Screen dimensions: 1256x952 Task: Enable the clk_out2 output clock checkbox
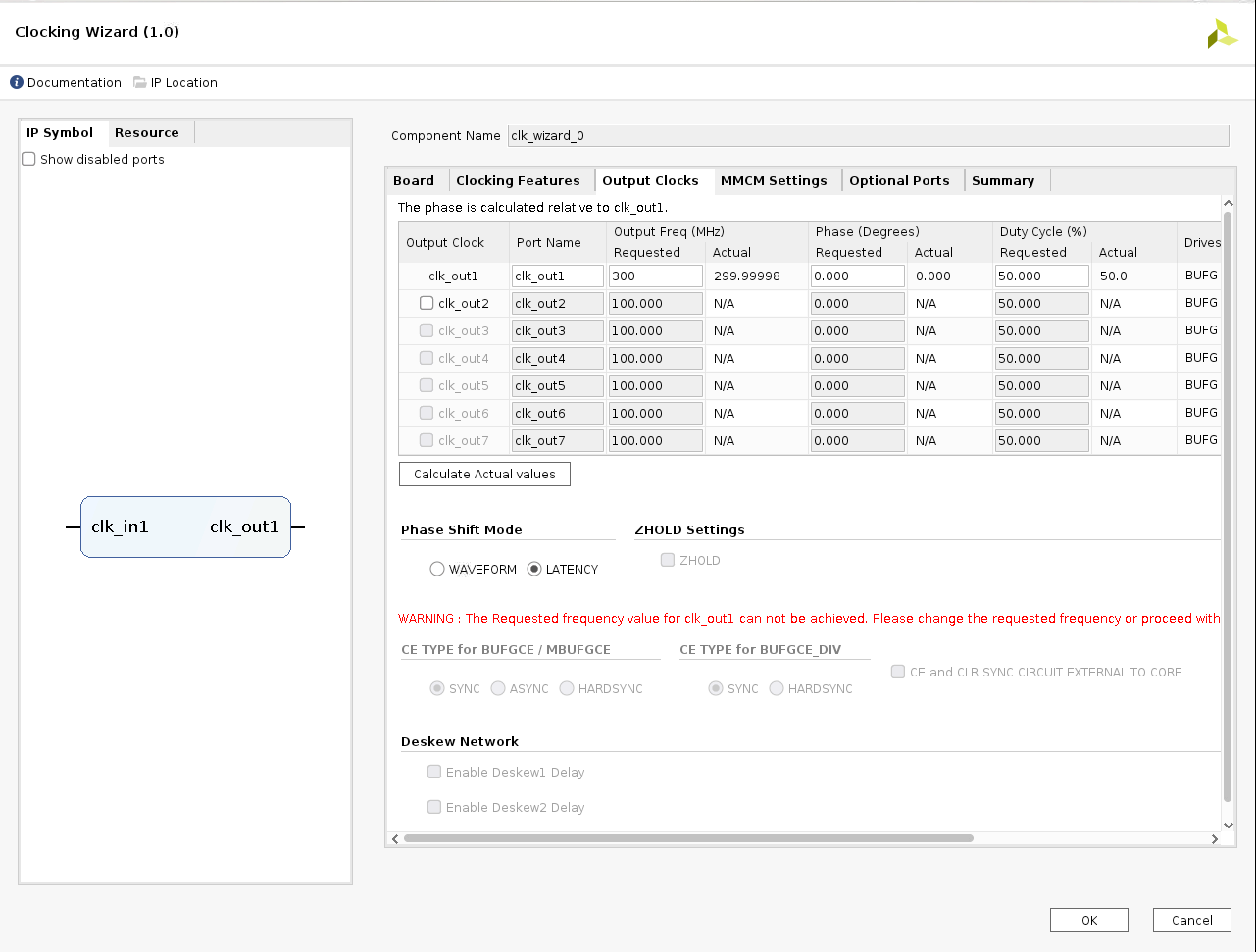point(427,304)
